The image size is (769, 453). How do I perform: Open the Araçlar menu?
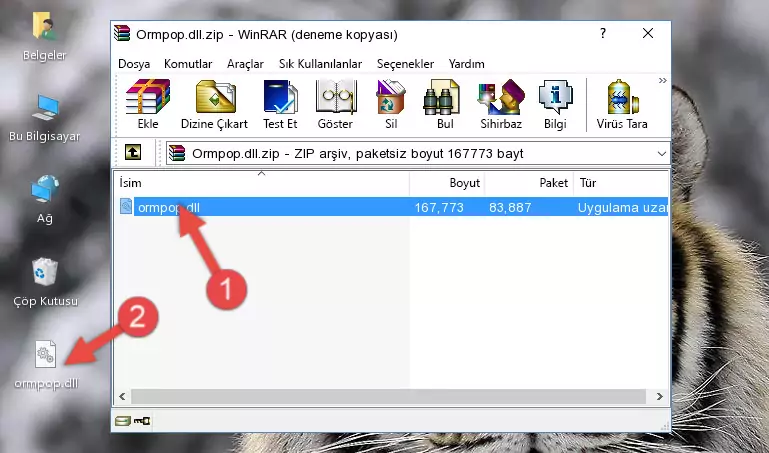click(x=245, y=64)
